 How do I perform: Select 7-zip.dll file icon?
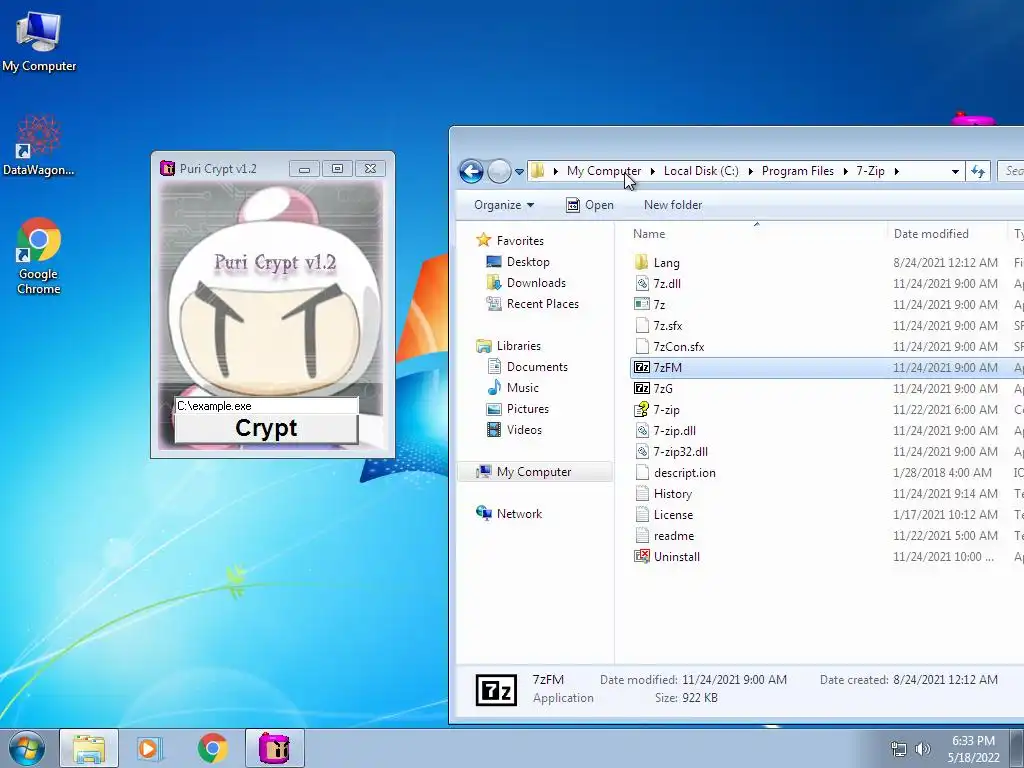click(642, 430)
